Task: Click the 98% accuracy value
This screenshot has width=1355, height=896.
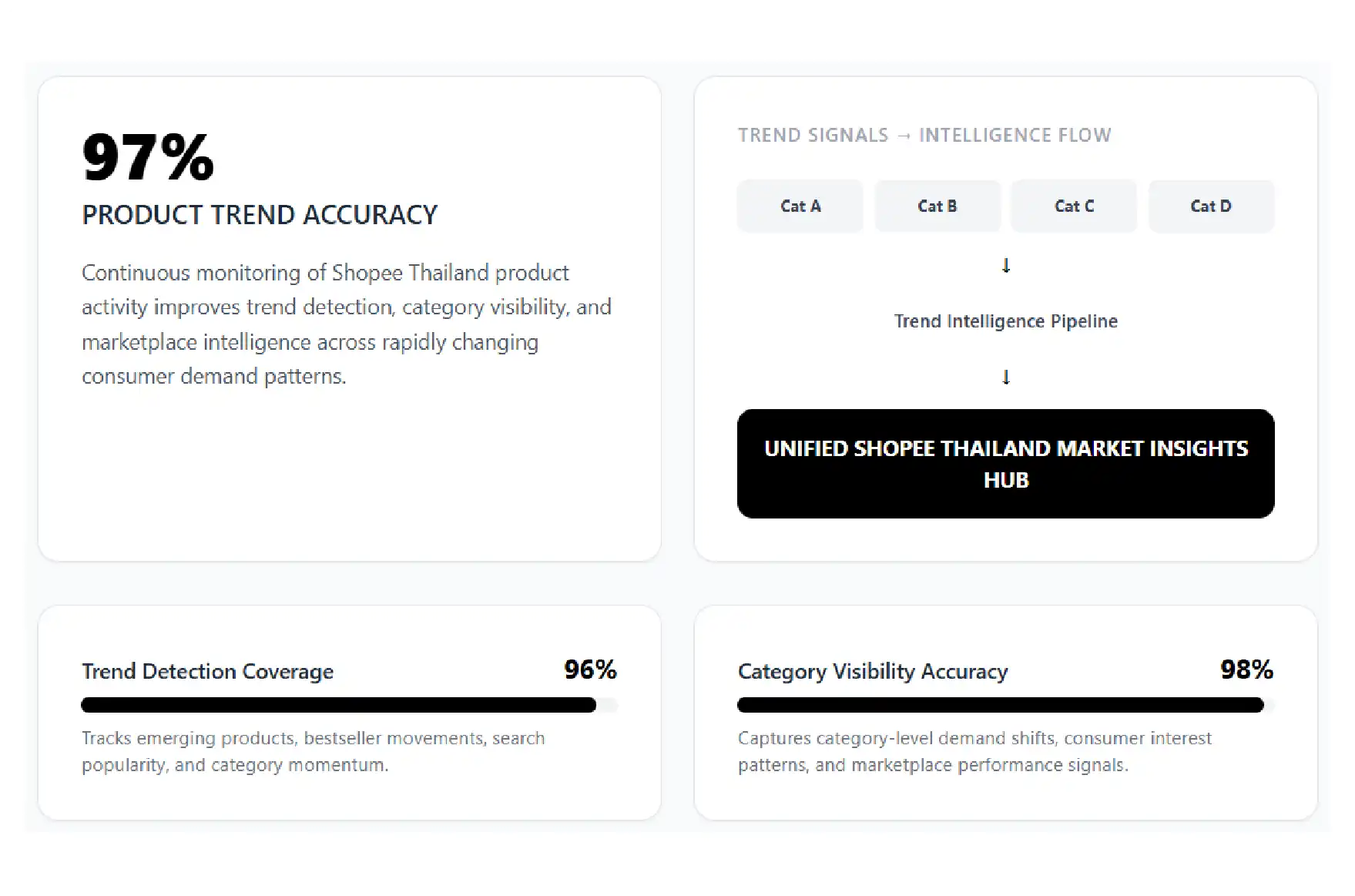Action: [x=1246, y=669]
